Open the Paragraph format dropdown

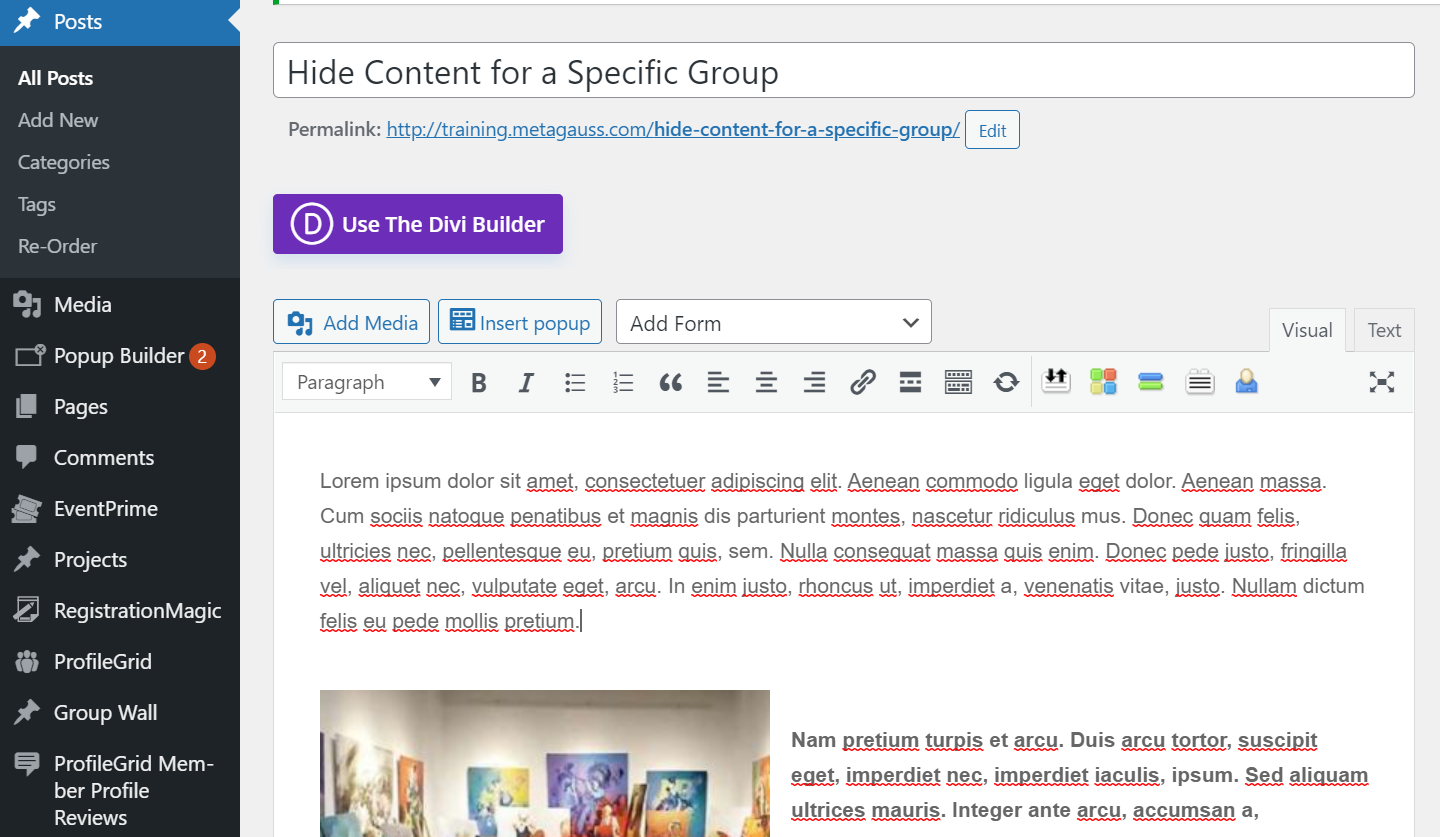(x=367, y=382)
